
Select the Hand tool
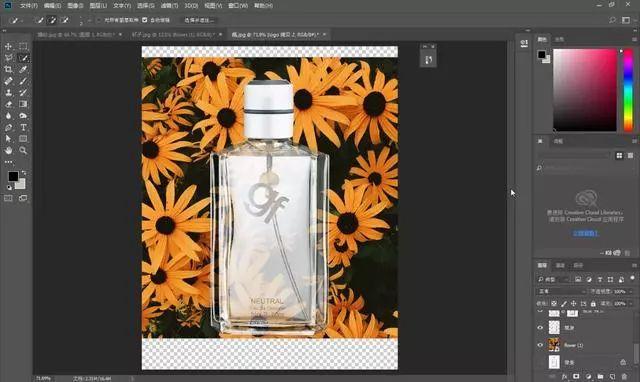coord(8,151)
